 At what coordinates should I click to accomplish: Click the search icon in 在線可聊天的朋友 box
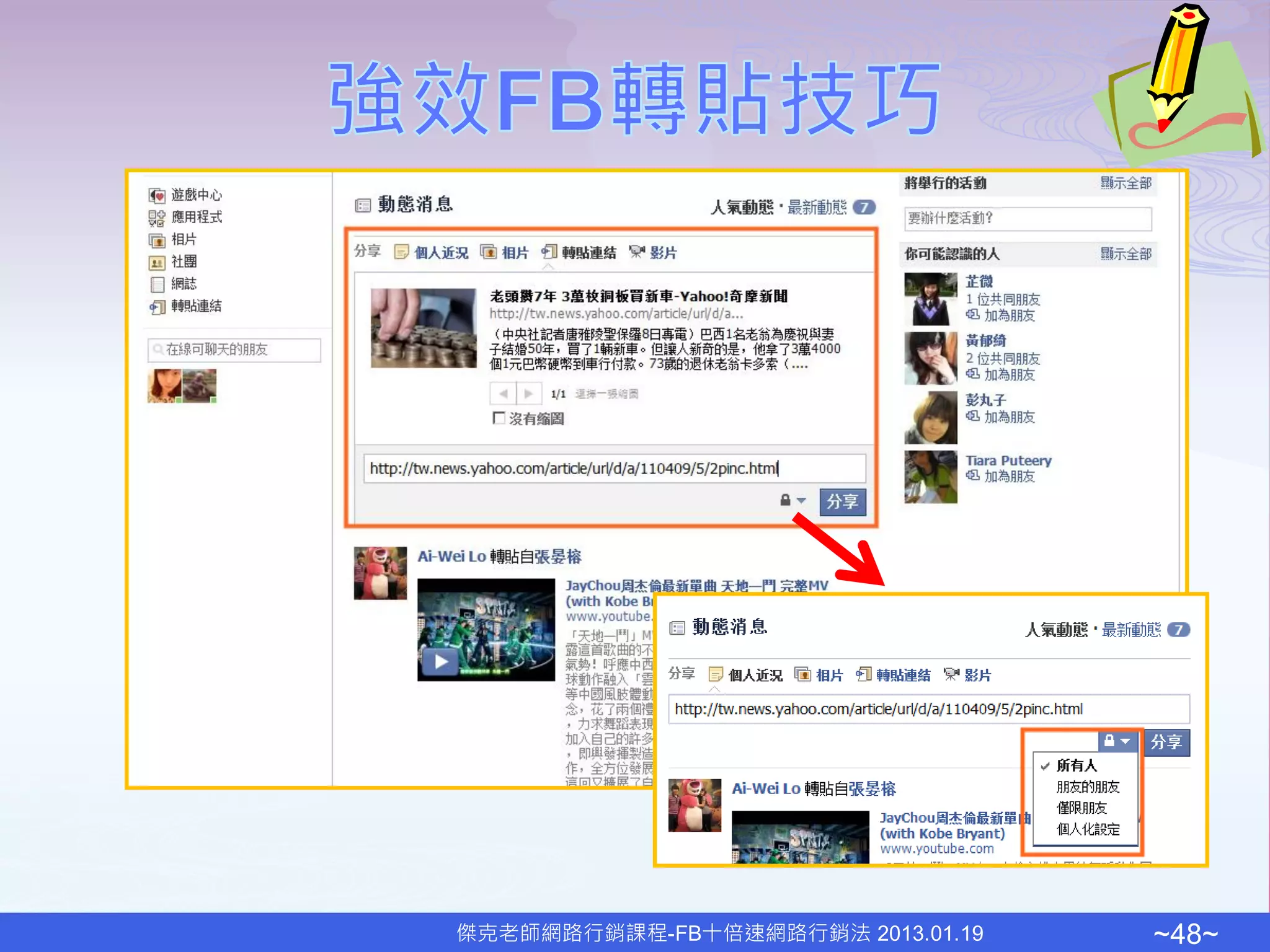[x=158, y=350]
